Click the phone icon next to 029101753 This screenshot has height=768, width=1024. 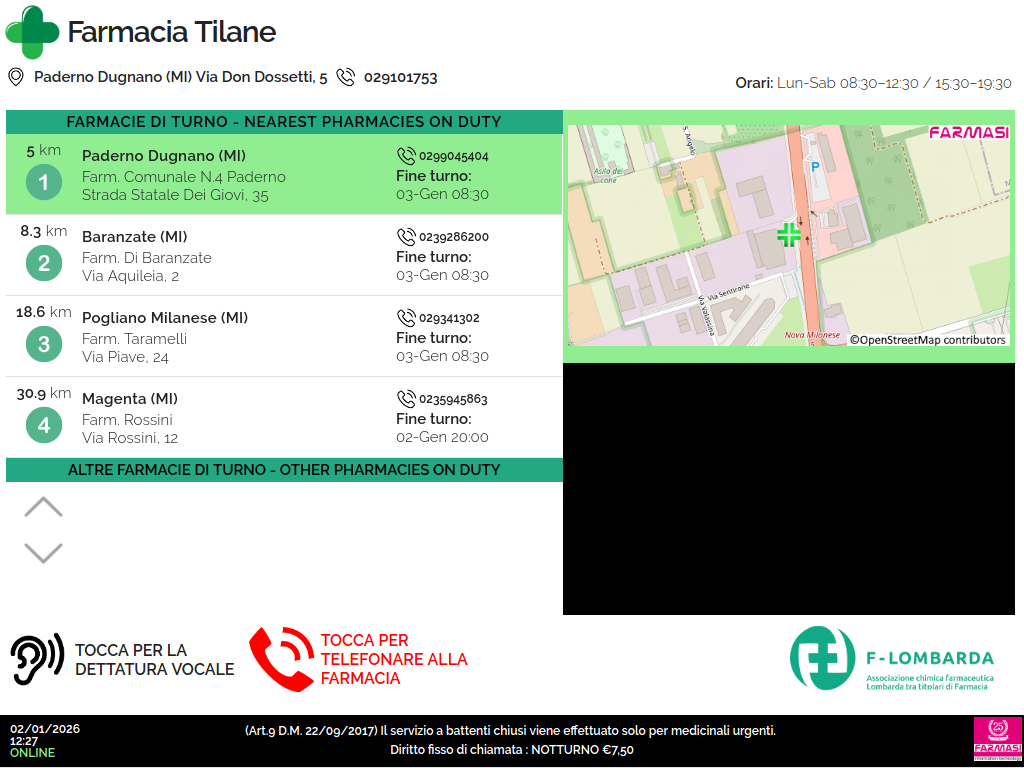(x=346, y=77)
